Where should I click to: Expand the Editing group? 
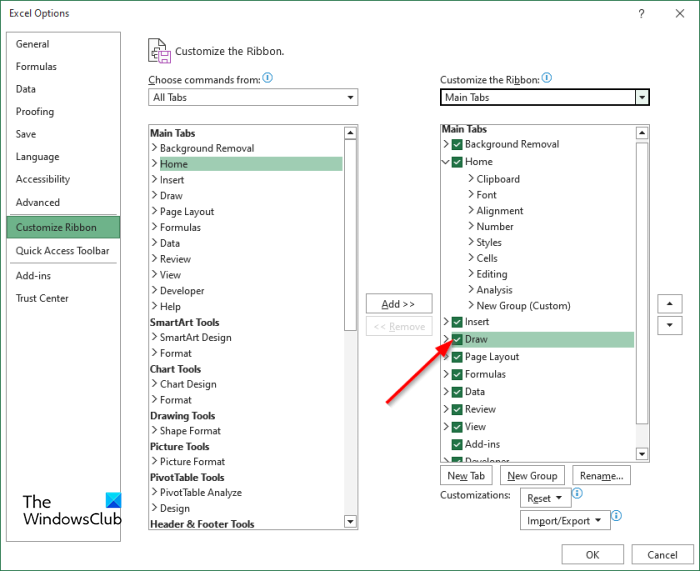click(x=471, y=274)
